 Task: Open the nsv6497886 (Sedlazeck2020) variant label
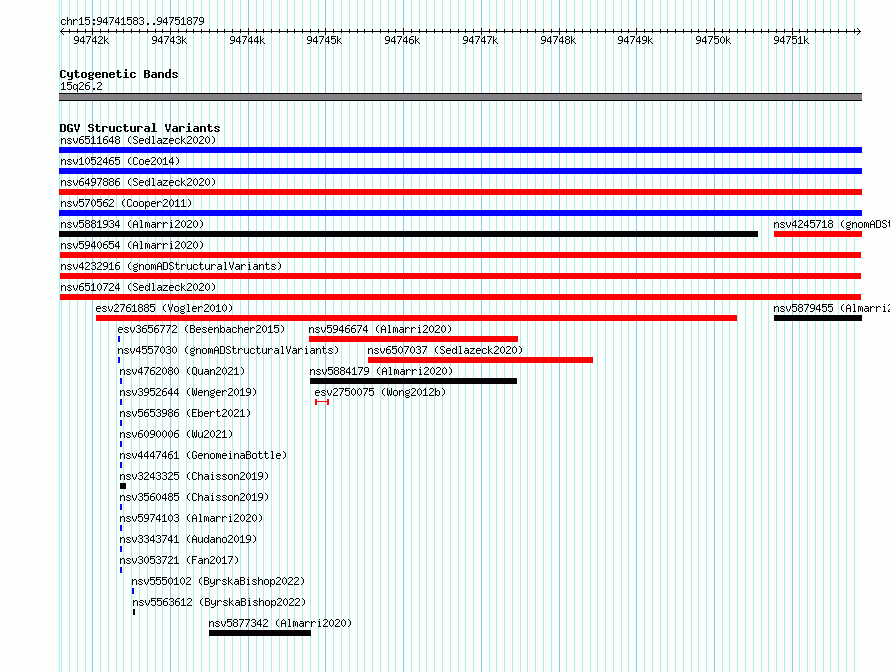pyautogui.click(x=138, y=182)
